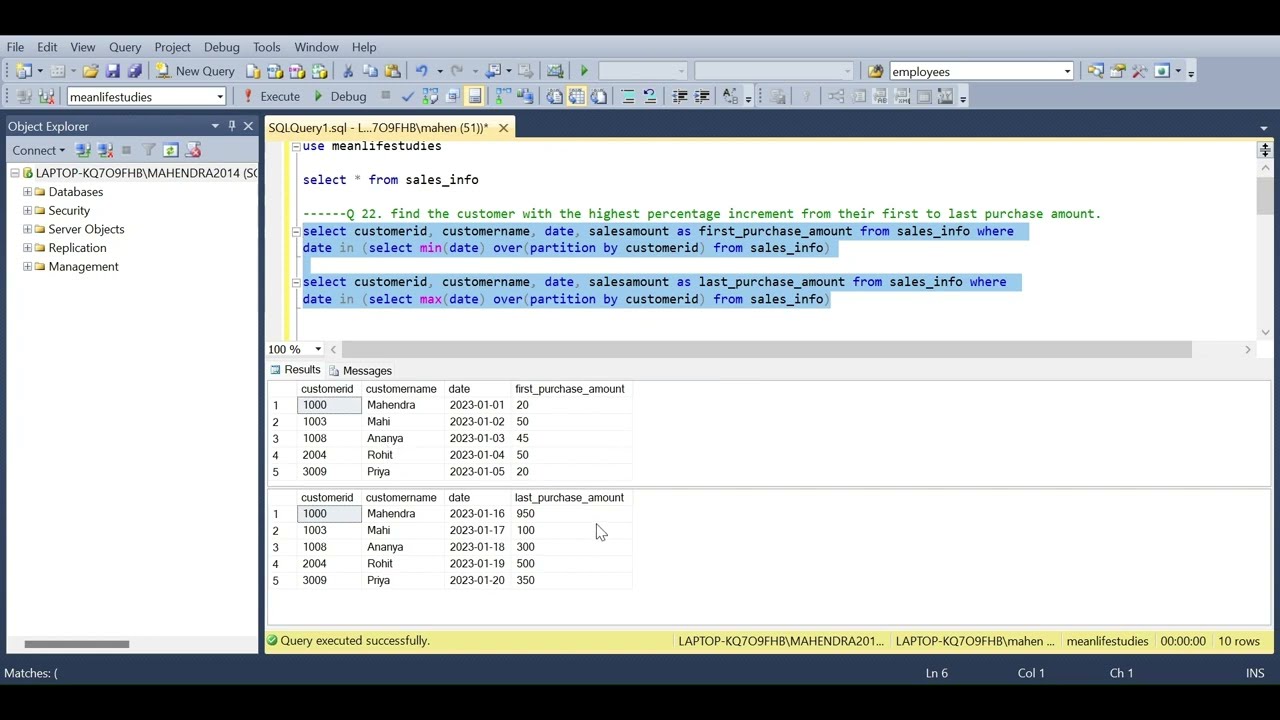Expand the Management tree node
1280x720 pixels.
(27, 267)
